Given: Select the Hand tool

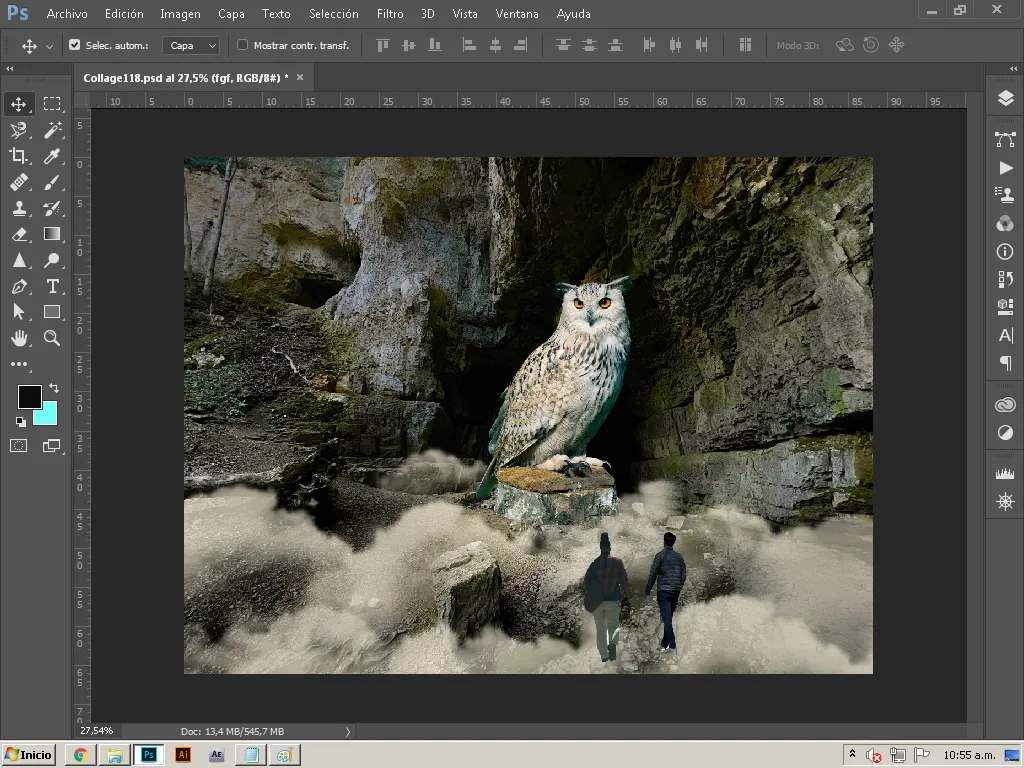Looking at the screenshot, I should tap(18, 338).
